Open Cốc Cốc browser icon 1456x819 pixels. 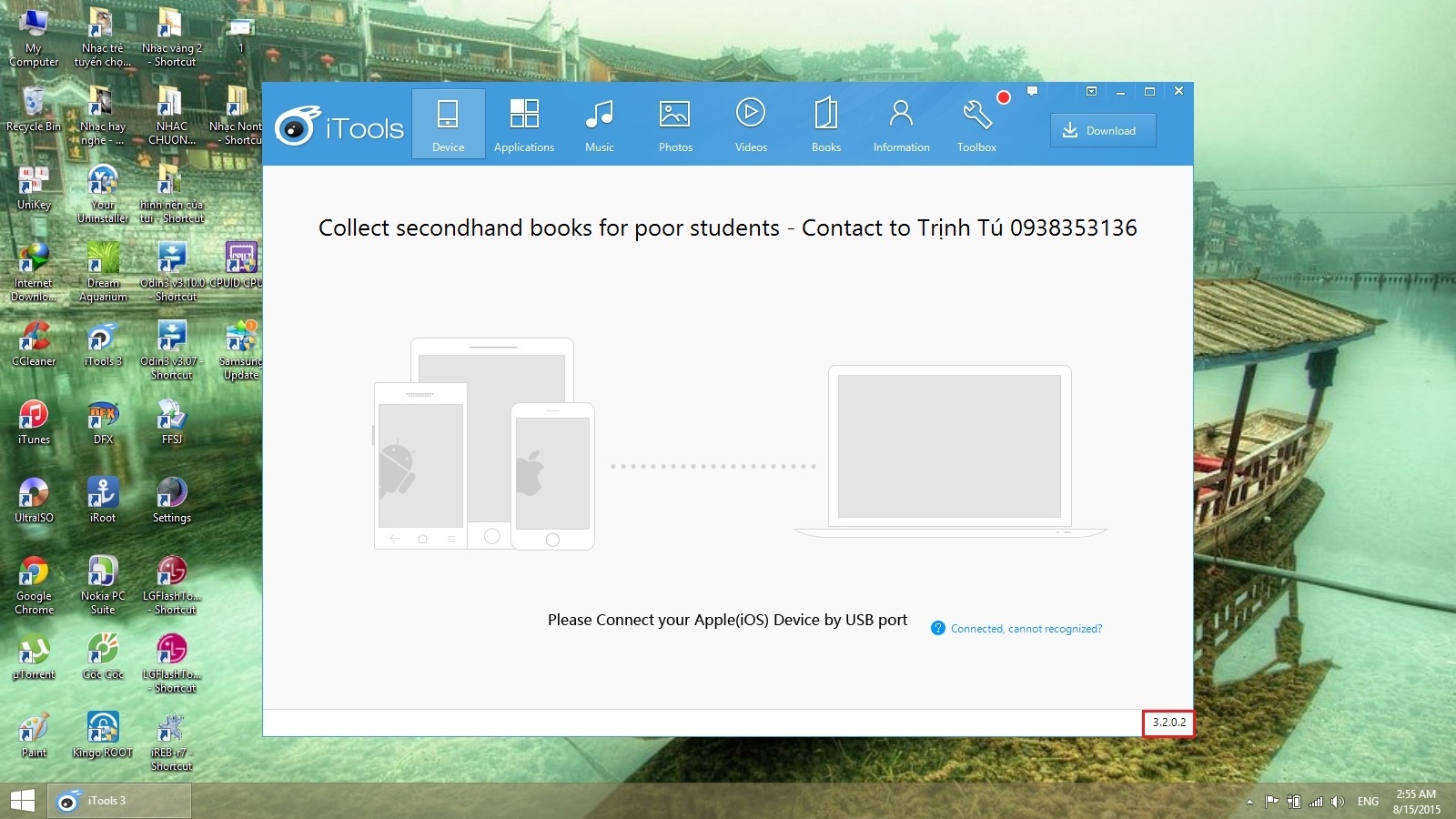click(x=103, y=657)
